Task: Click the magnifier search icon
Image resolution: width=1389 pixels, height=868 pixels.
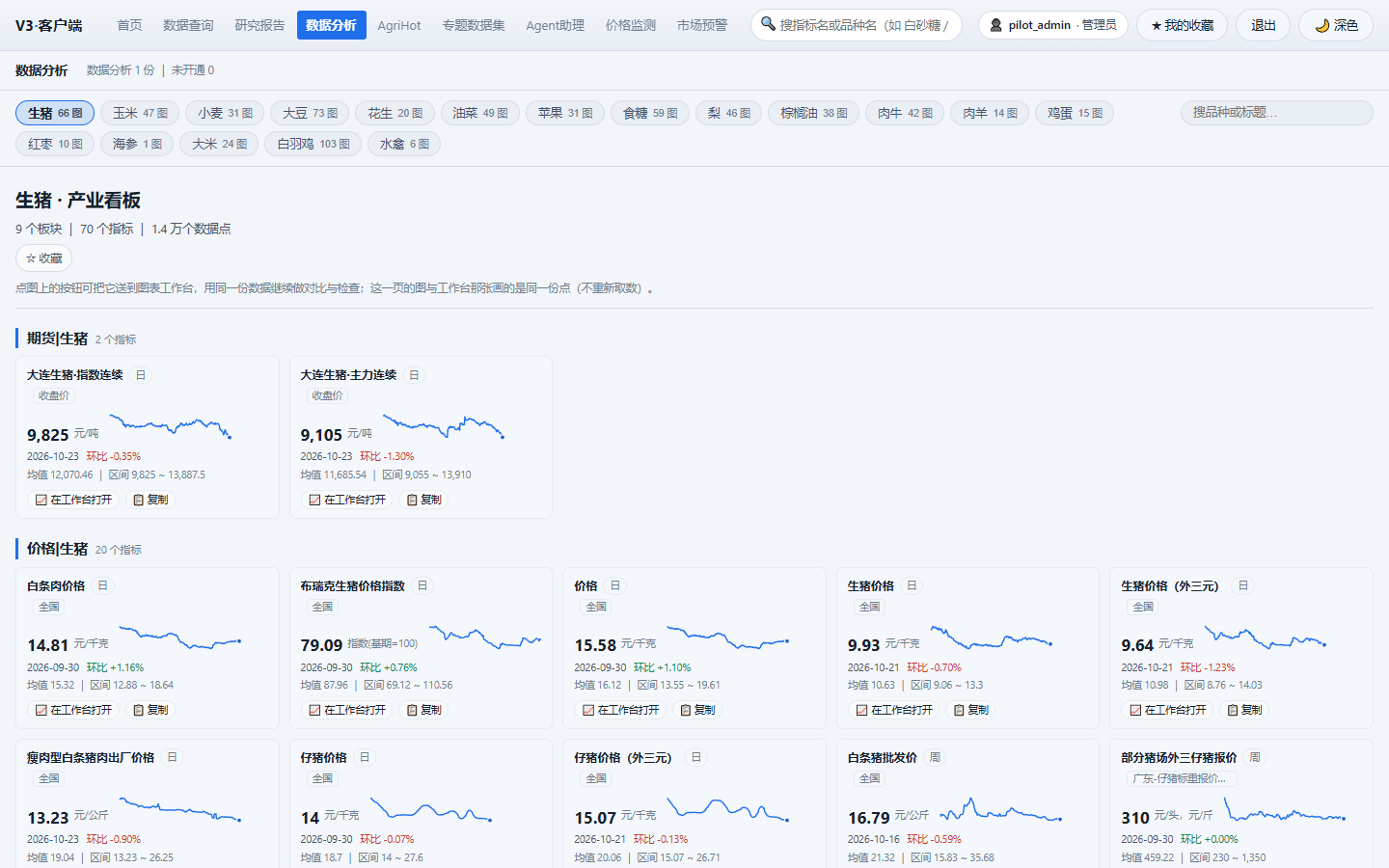Action: click(768, 24)
